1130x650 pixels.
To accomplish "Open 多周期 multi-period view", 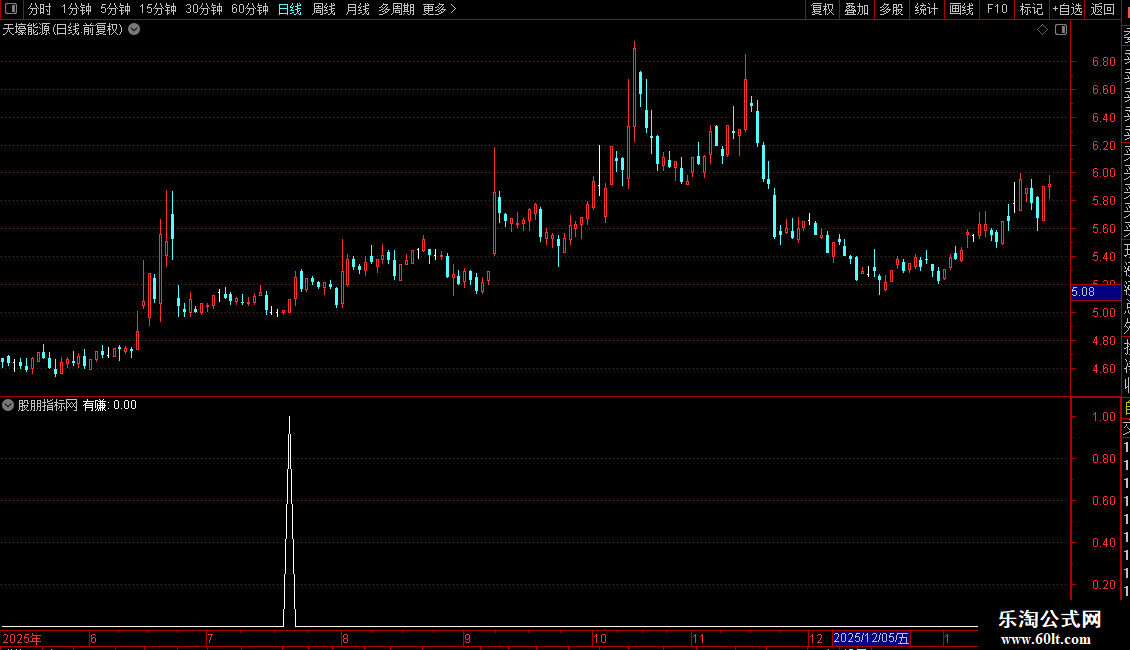I will click(396, 9).
